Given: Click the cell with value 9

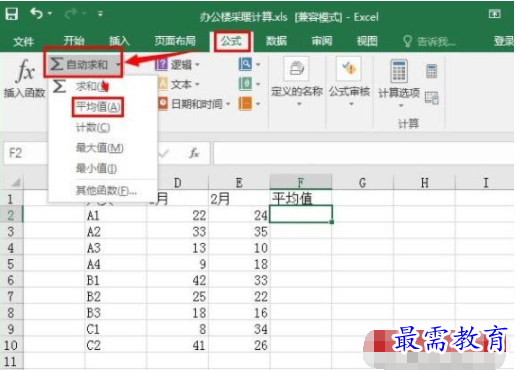Looking at the screenshot, I should click(x=178, y=264).
